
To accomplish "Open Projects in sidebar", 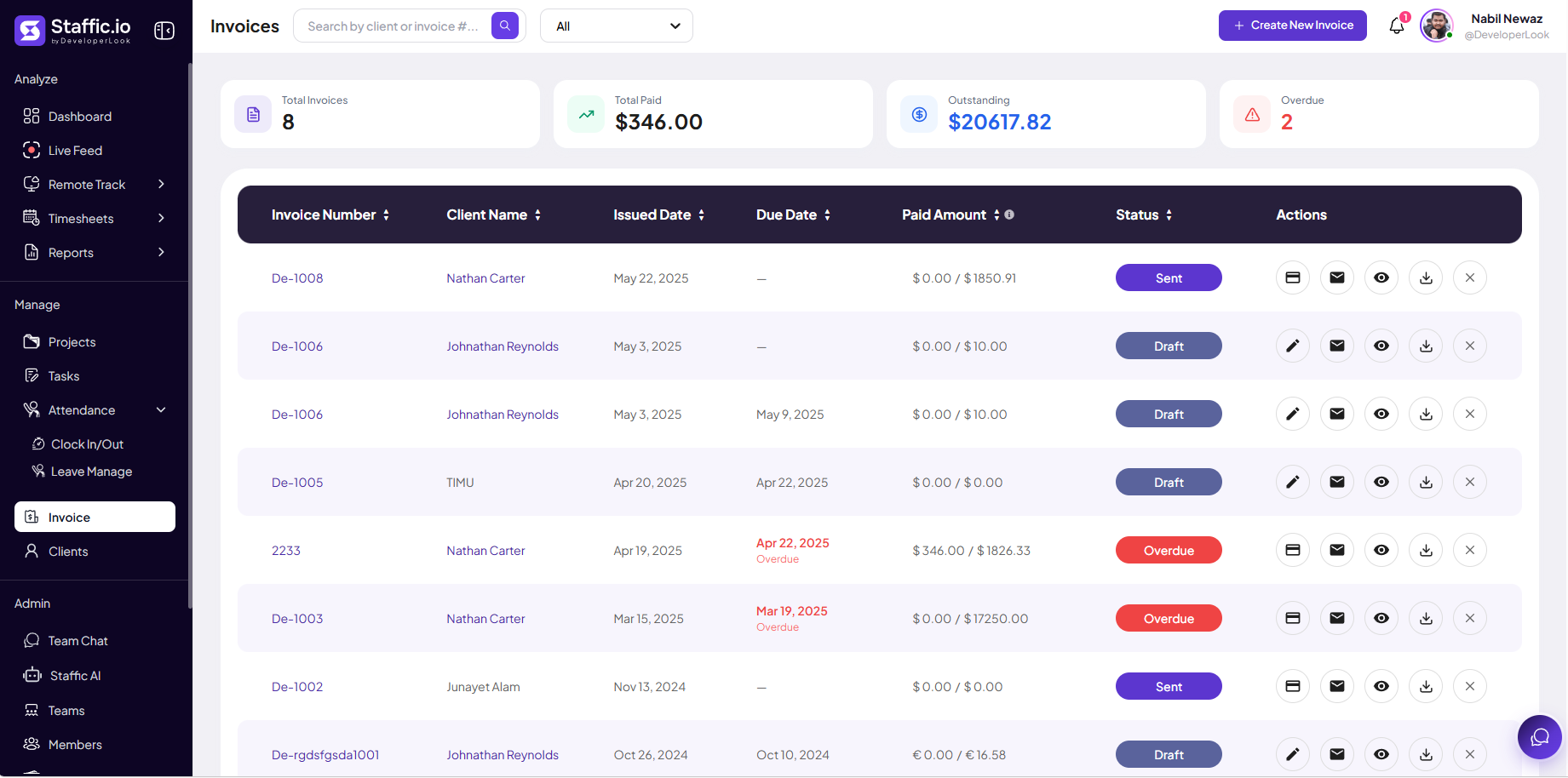I will pos(72,341).
